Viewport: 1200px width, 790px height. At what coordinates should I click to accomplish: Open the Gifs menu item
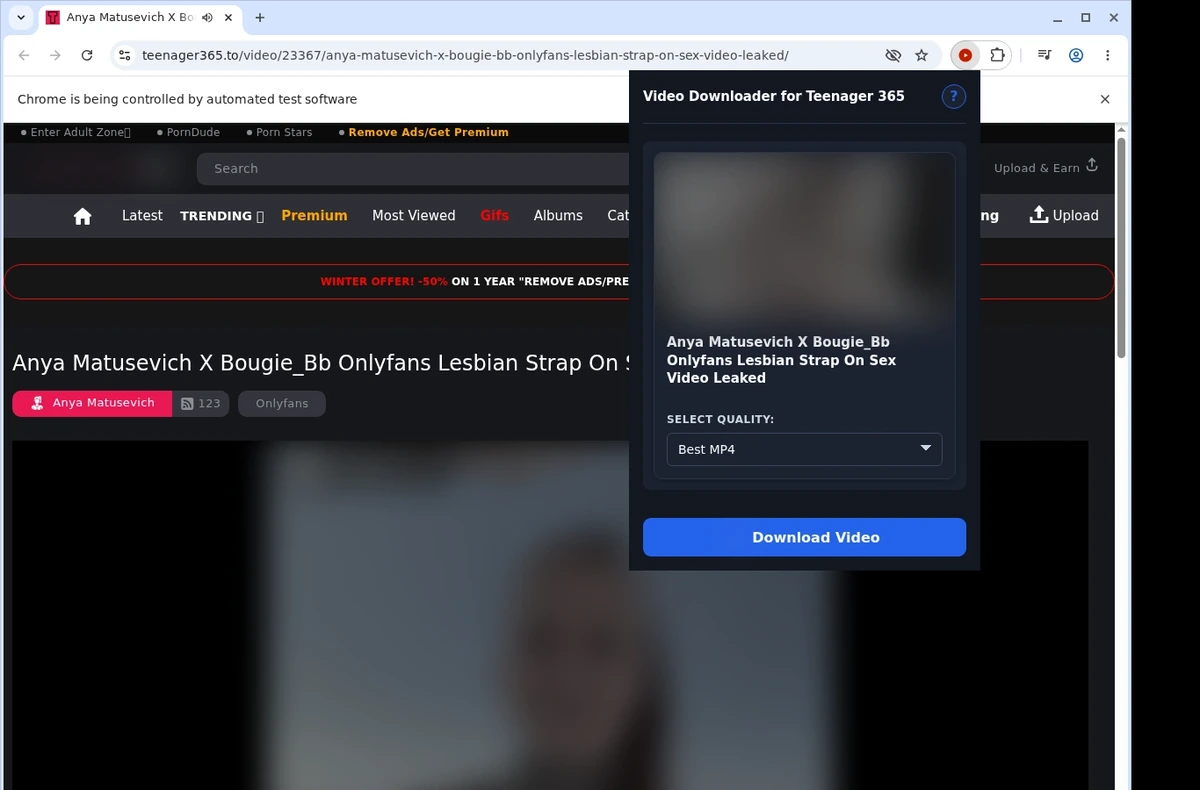[494, 215]
